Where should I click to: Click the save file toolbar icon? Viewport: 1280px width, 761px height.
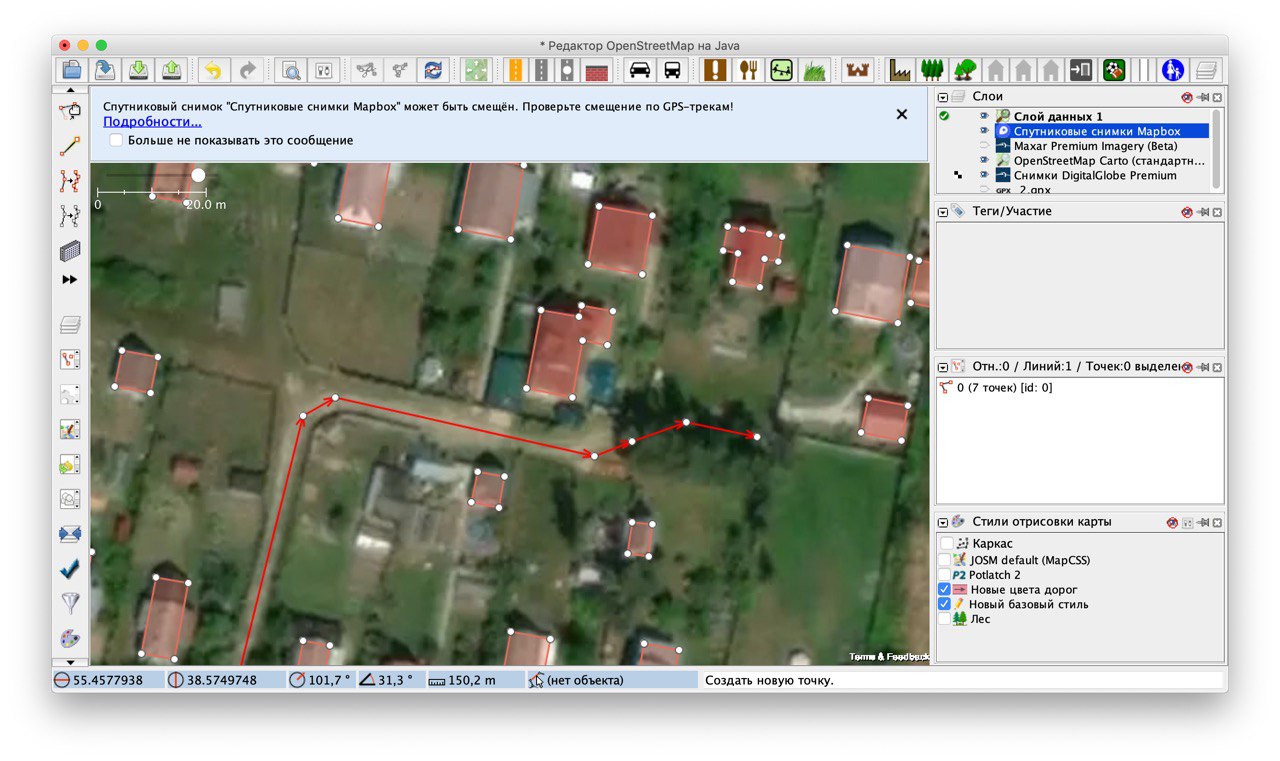coord(105,70)
